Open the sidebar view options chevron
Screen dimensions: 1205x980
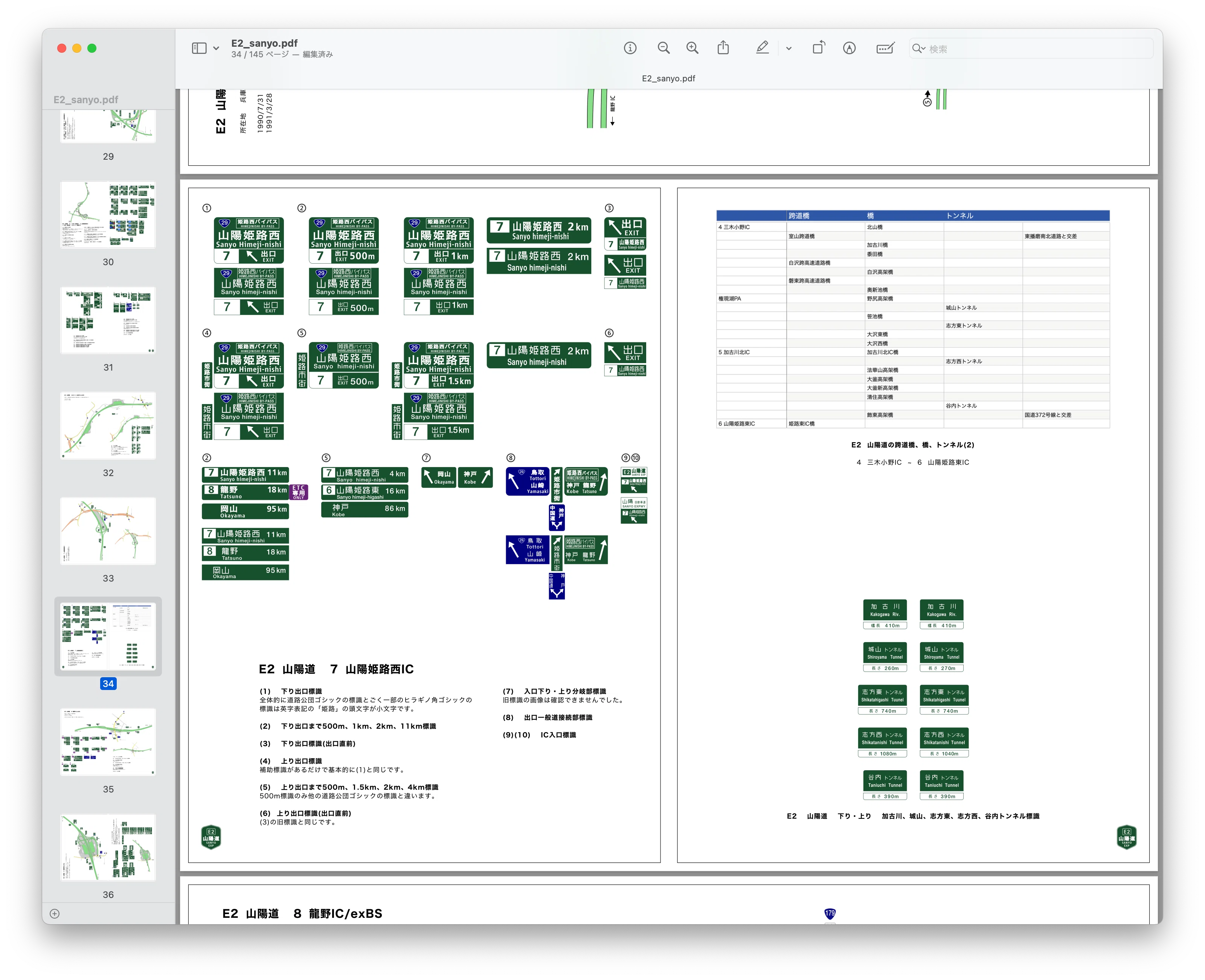(x=216, y=49)
